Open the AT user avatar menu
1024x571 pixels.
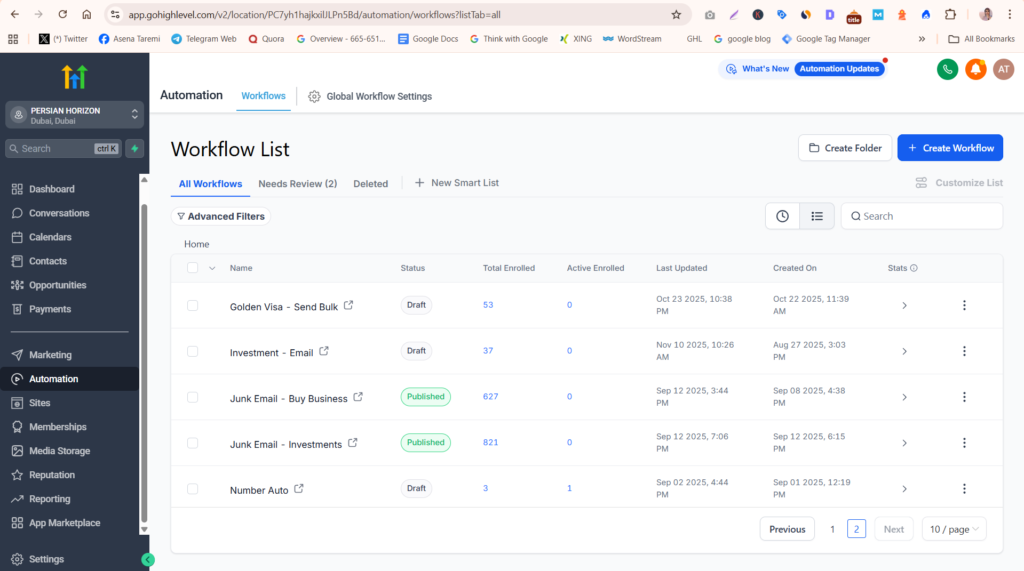click(1004, 69)
